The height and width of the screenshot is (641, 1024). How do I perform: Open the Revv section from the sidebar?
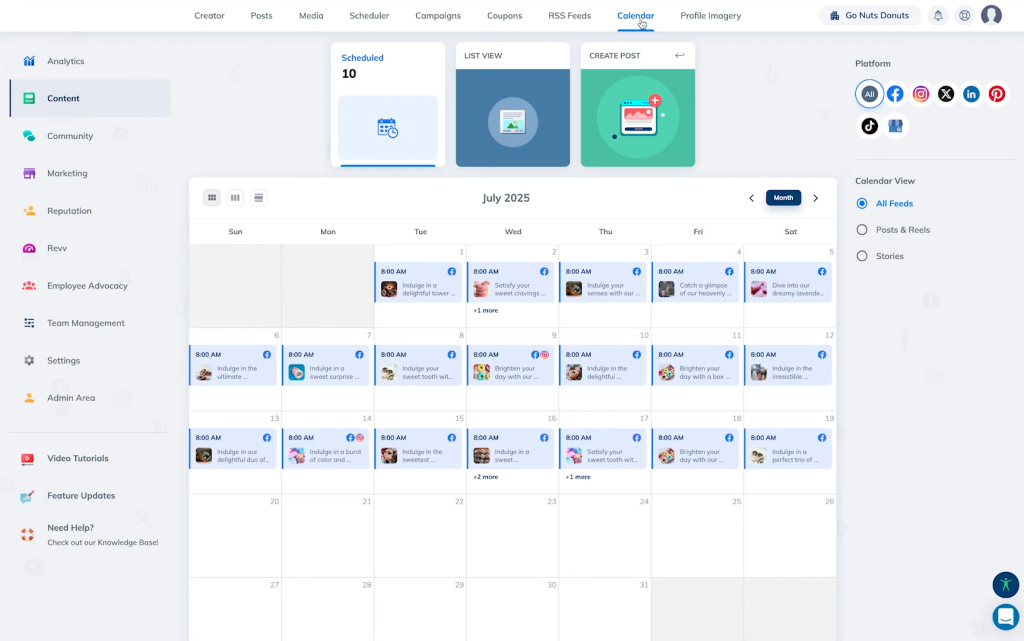[55, 248]
